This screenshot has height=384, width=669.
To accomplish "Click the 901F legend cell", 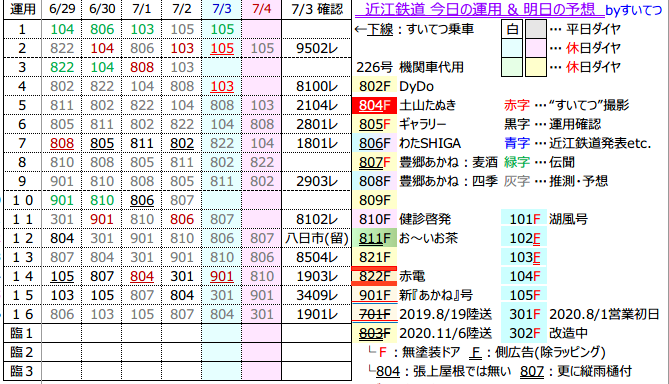I will (x=375, y=295).
